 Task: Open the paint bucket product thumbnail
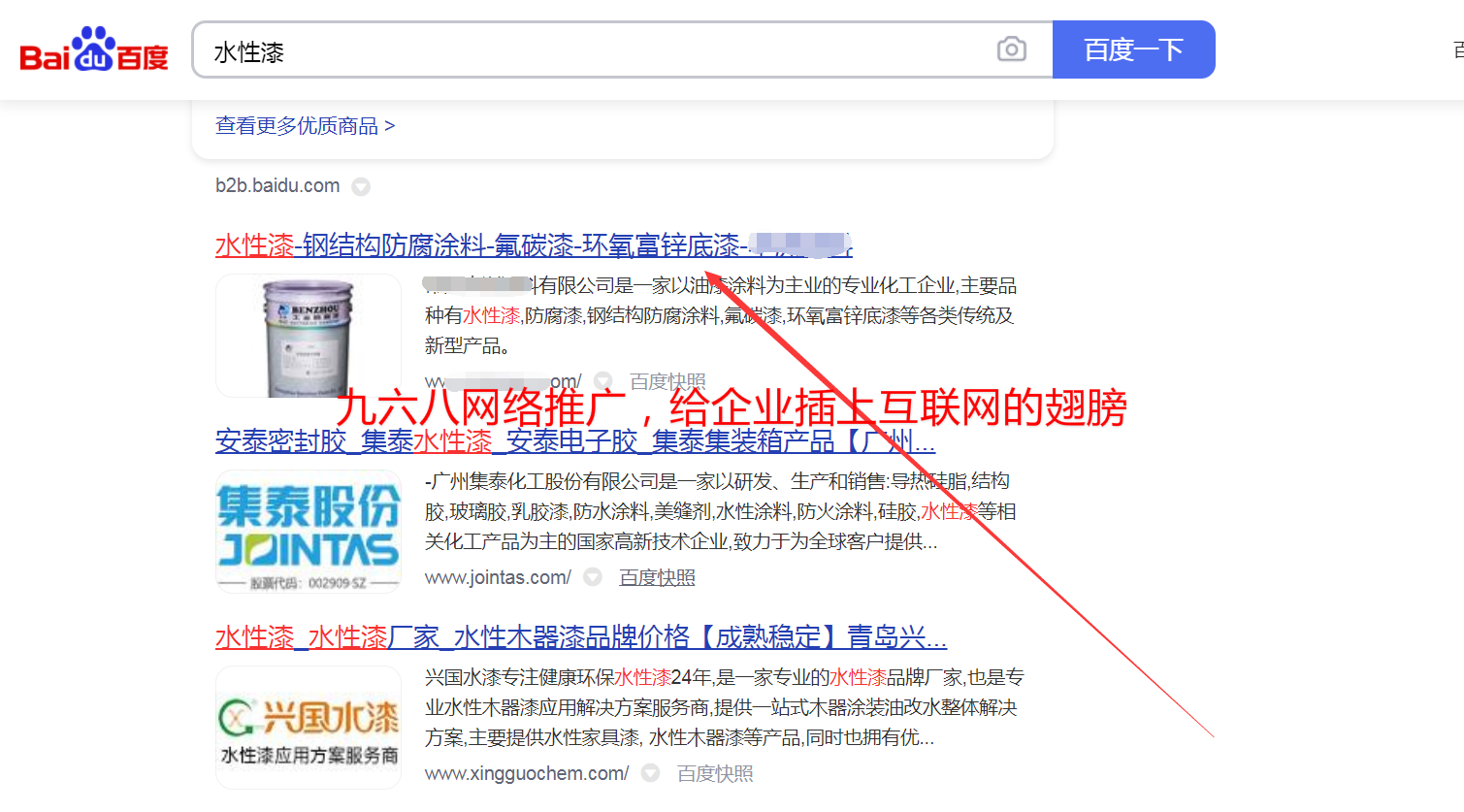click(309, 336)
